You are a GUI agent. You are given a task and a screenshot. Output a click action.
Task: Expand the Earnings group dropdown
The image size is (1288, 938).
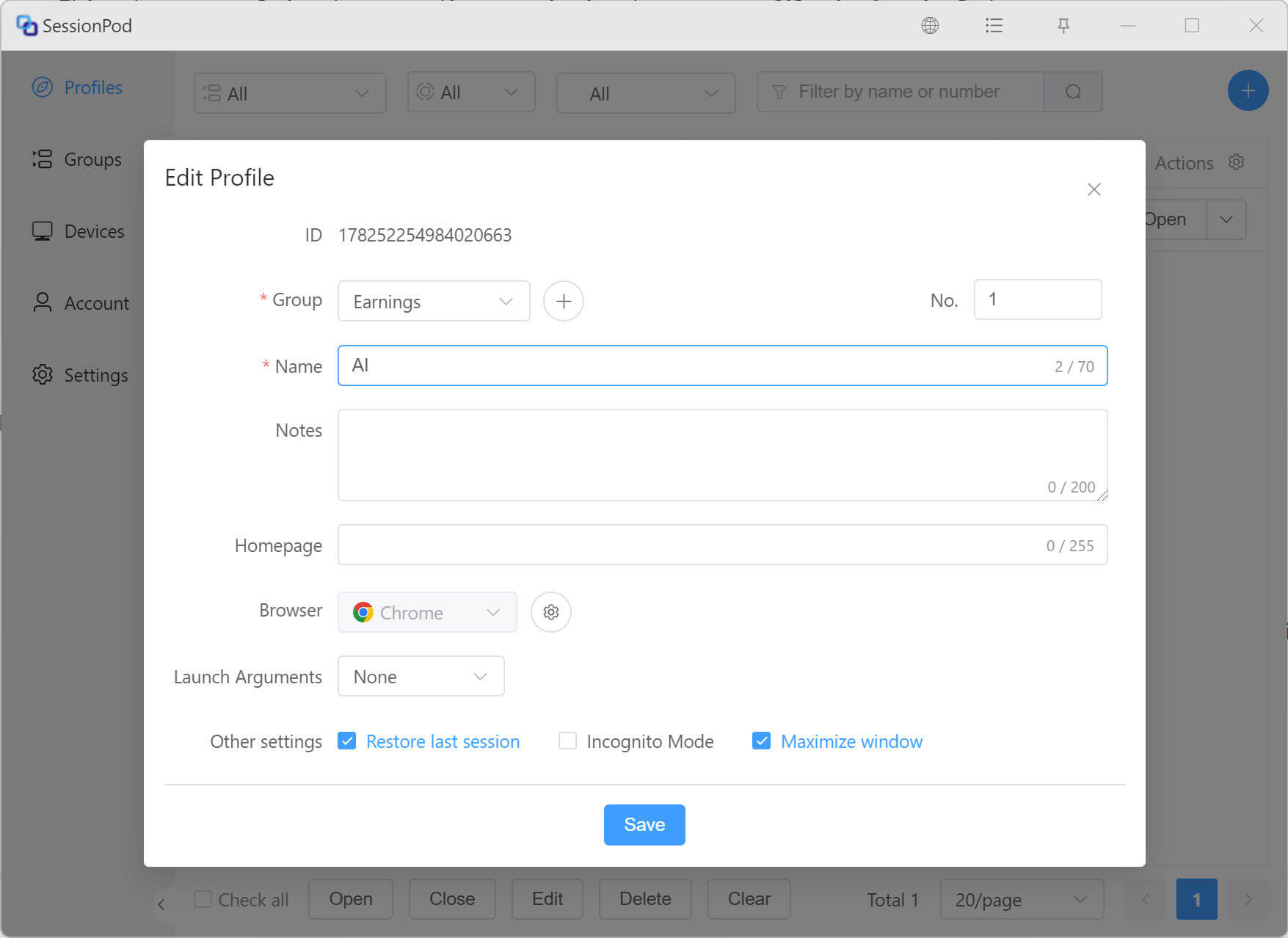point(434,301)
